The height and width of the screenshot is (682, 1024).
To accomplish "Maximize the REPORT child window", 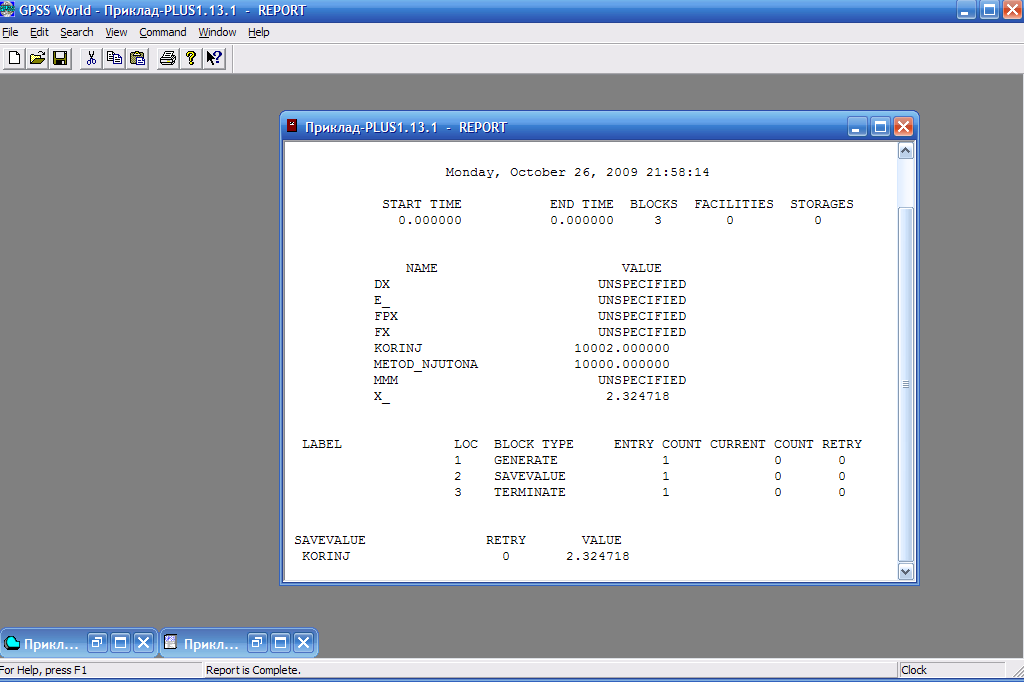I will pyautogui.click(x=880, y=127).
